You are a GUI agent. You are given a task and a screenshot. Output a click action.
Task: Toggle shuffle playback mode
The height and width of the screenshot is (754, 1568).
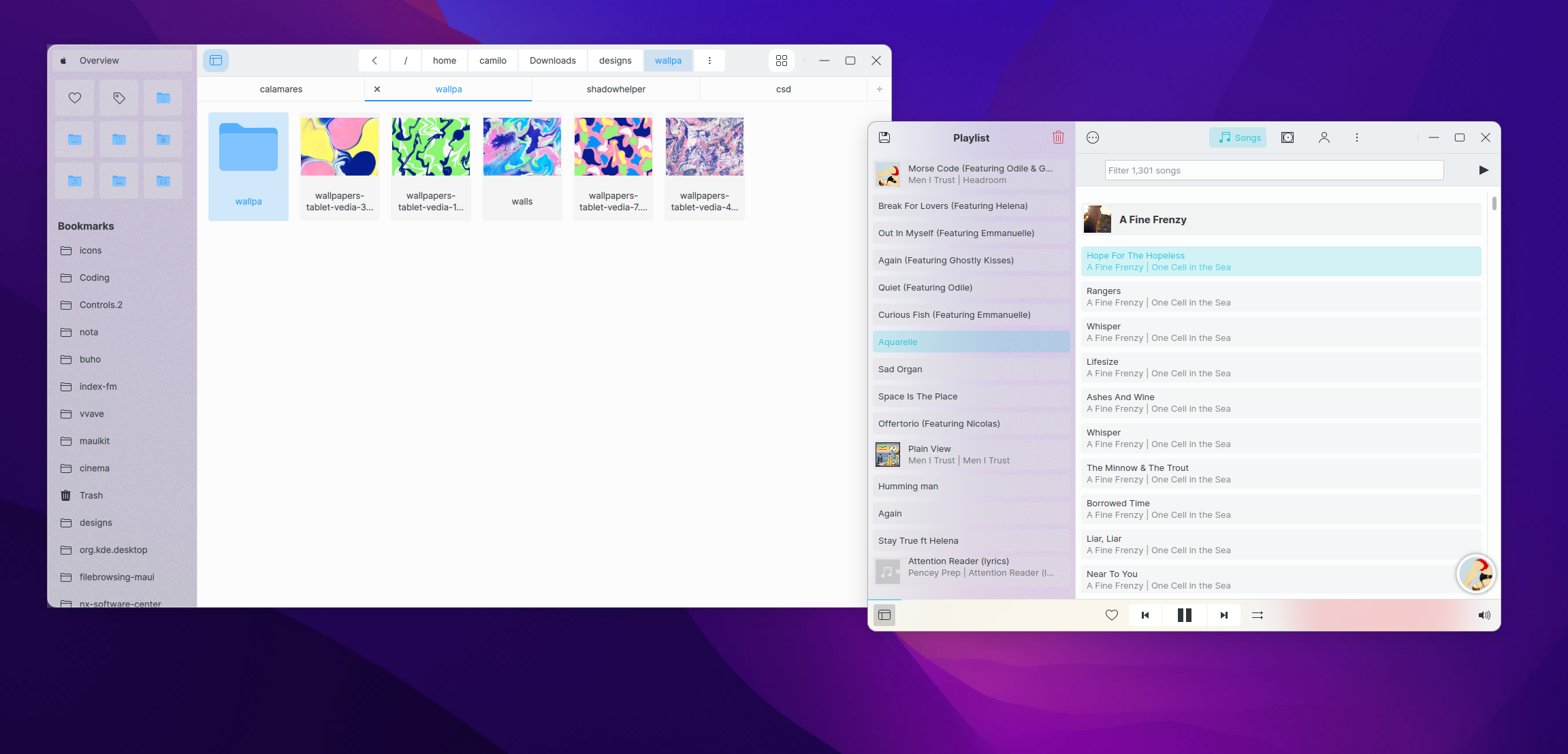pyautogui.click(x=1258, y=615)
